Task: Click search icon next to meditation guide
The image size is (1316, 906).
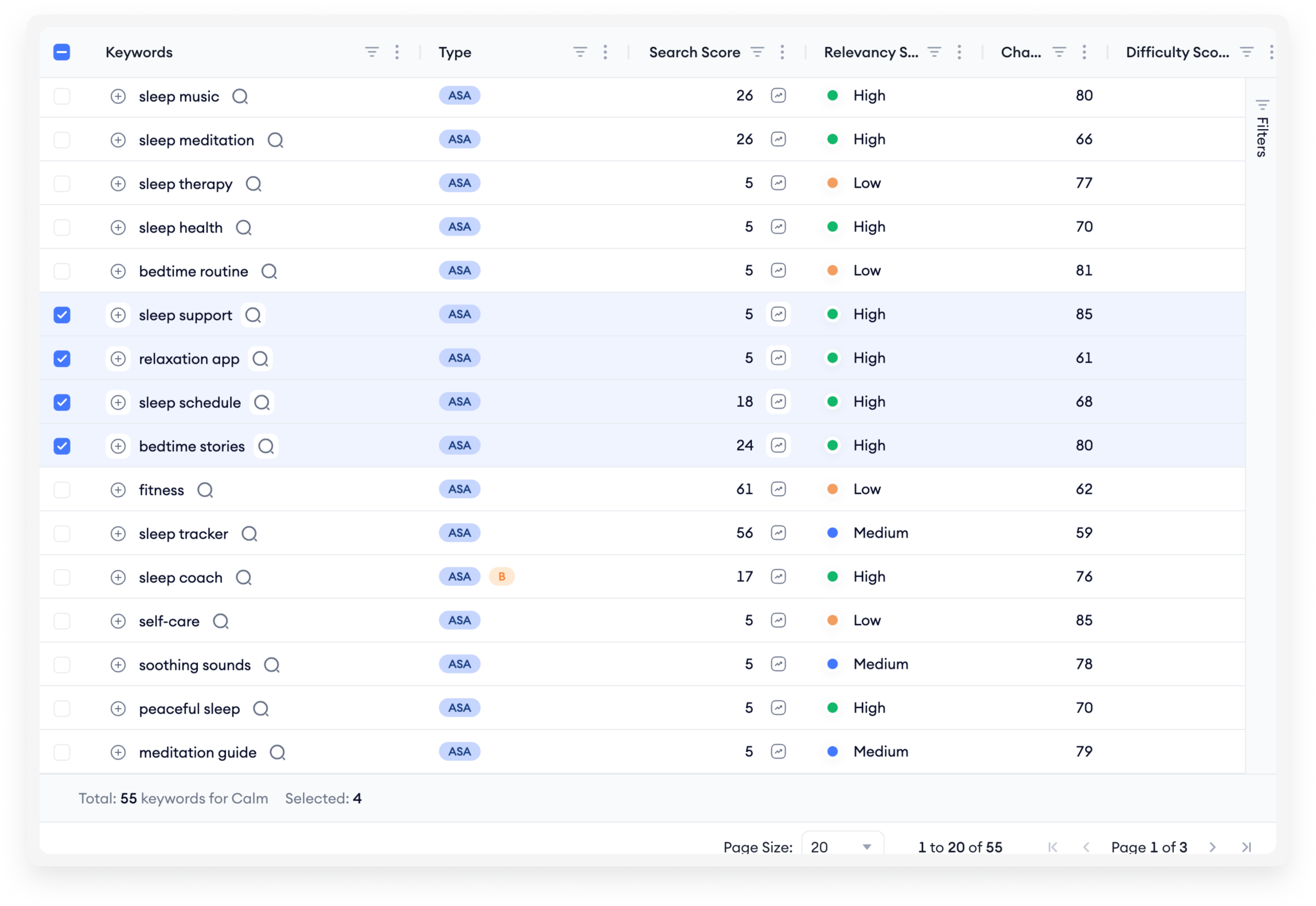Action: click(x=278, y=752)
